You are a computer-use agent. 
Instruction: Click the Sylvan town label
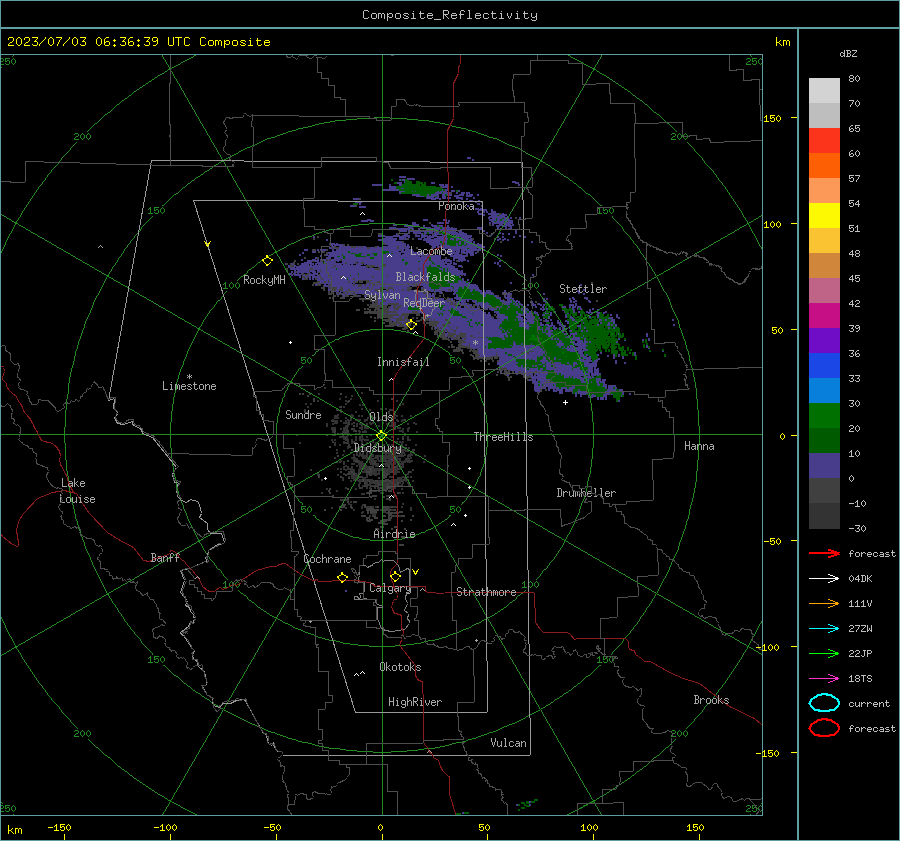[x=382, y=295]
